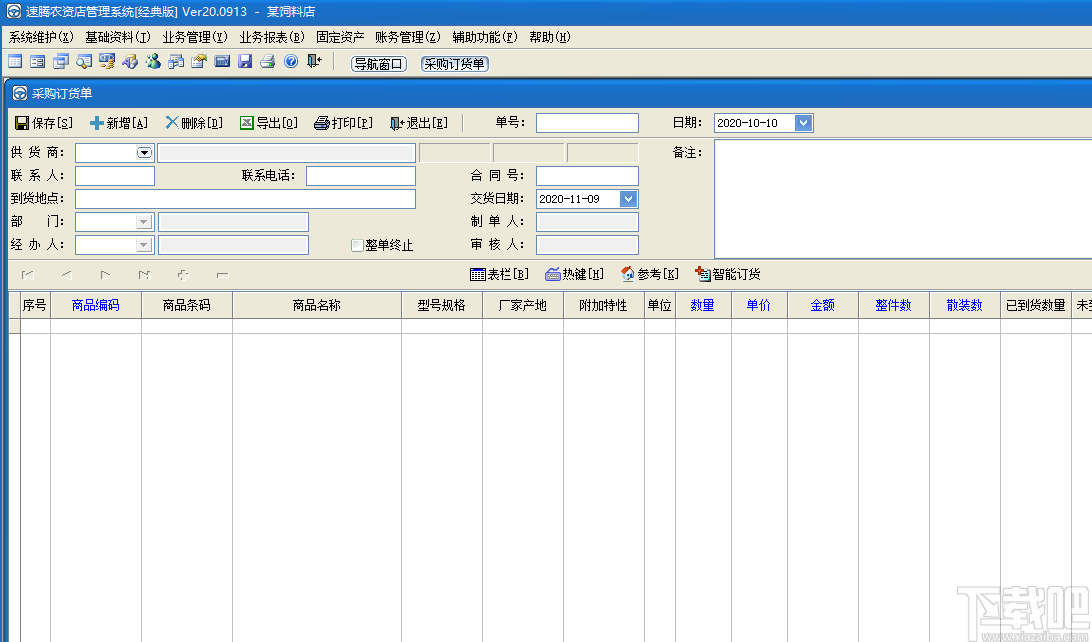1092x642 pixels.
Task: Click the grid table icon in main toolbar
Action: (15, 62)
